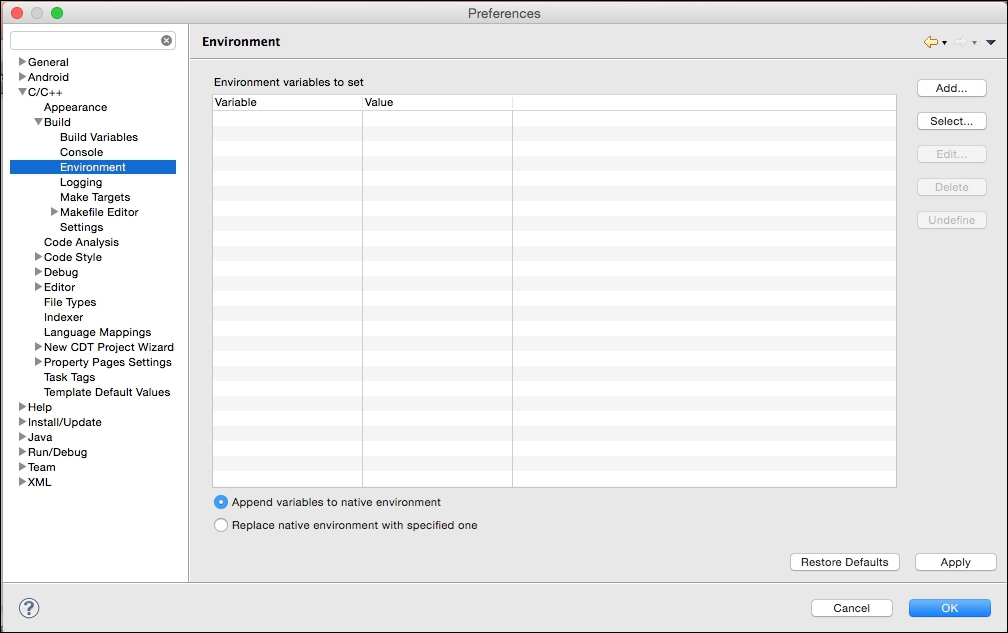Image resolution: width=1008 pixels, height=633 pixels.
Task: Collapse the C/C++ tree node
Action: (22, 92)
